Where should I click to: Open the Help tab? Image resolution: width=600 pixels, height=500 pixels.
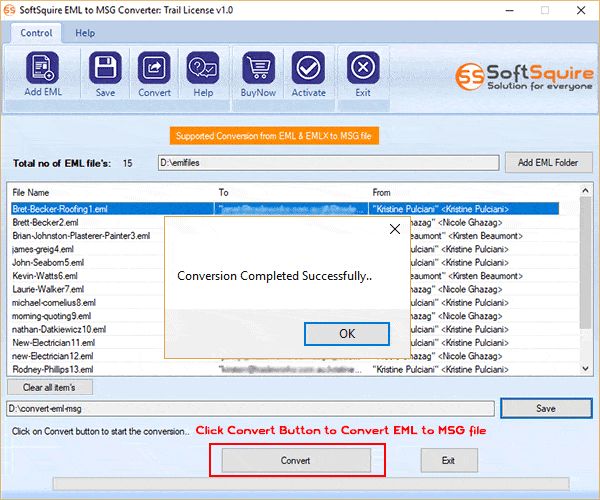coord(85,33)
